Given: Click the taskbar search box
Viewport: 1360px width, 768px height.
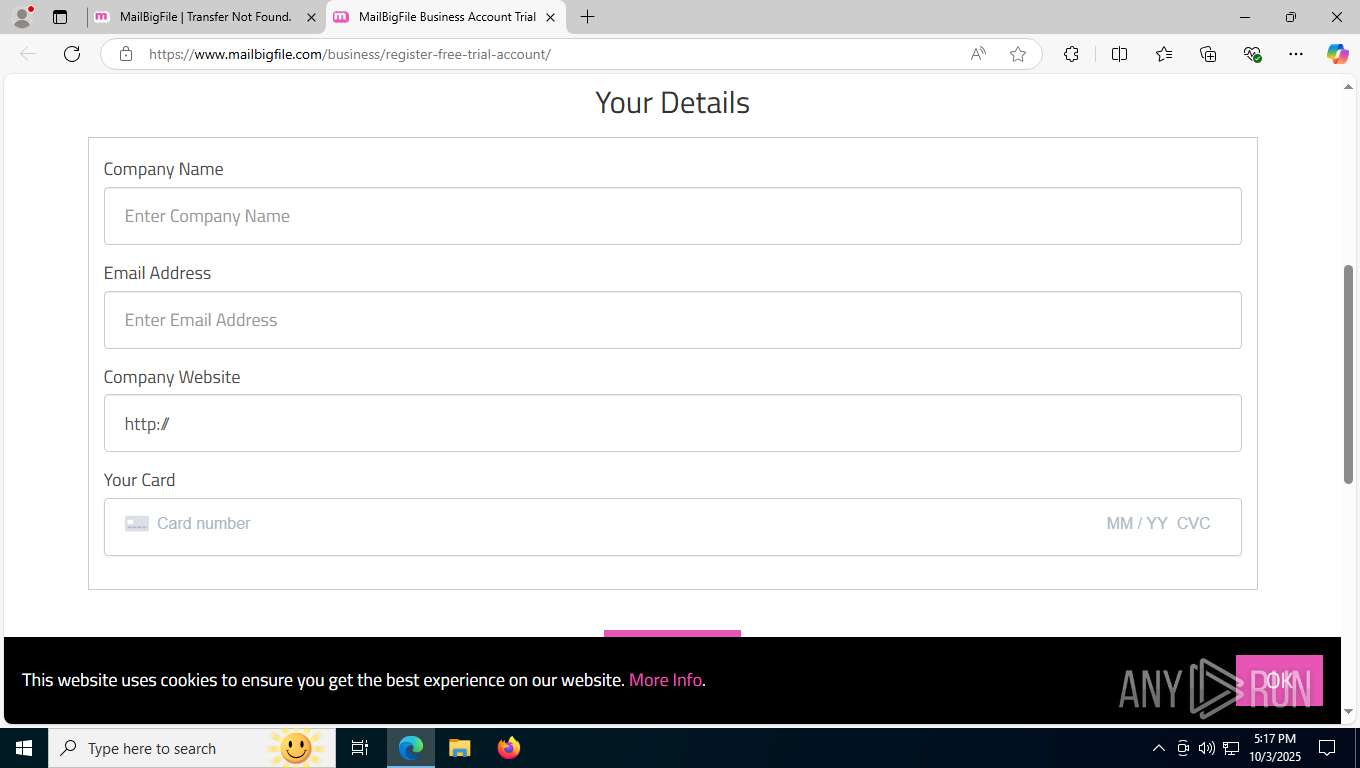Looking at the screenshot, I should pyautogui.click(x=192, y=748).
